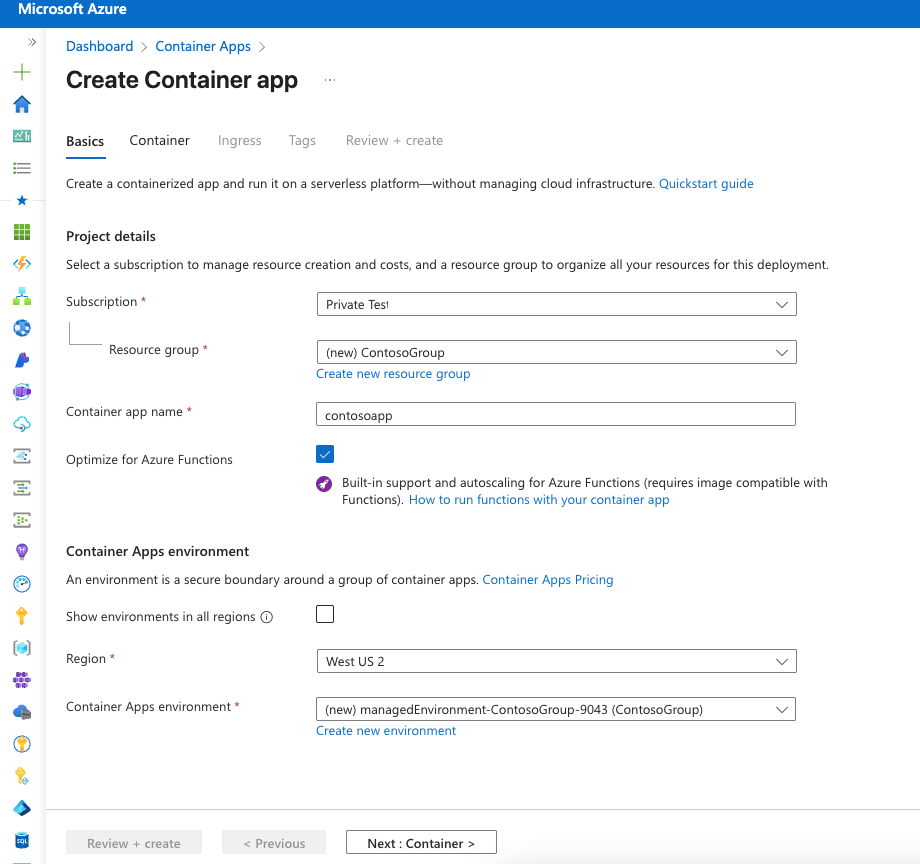Viewport: 920px width, 864px height.
Task: Open the blue cloud with server icon
Action: 22,712
